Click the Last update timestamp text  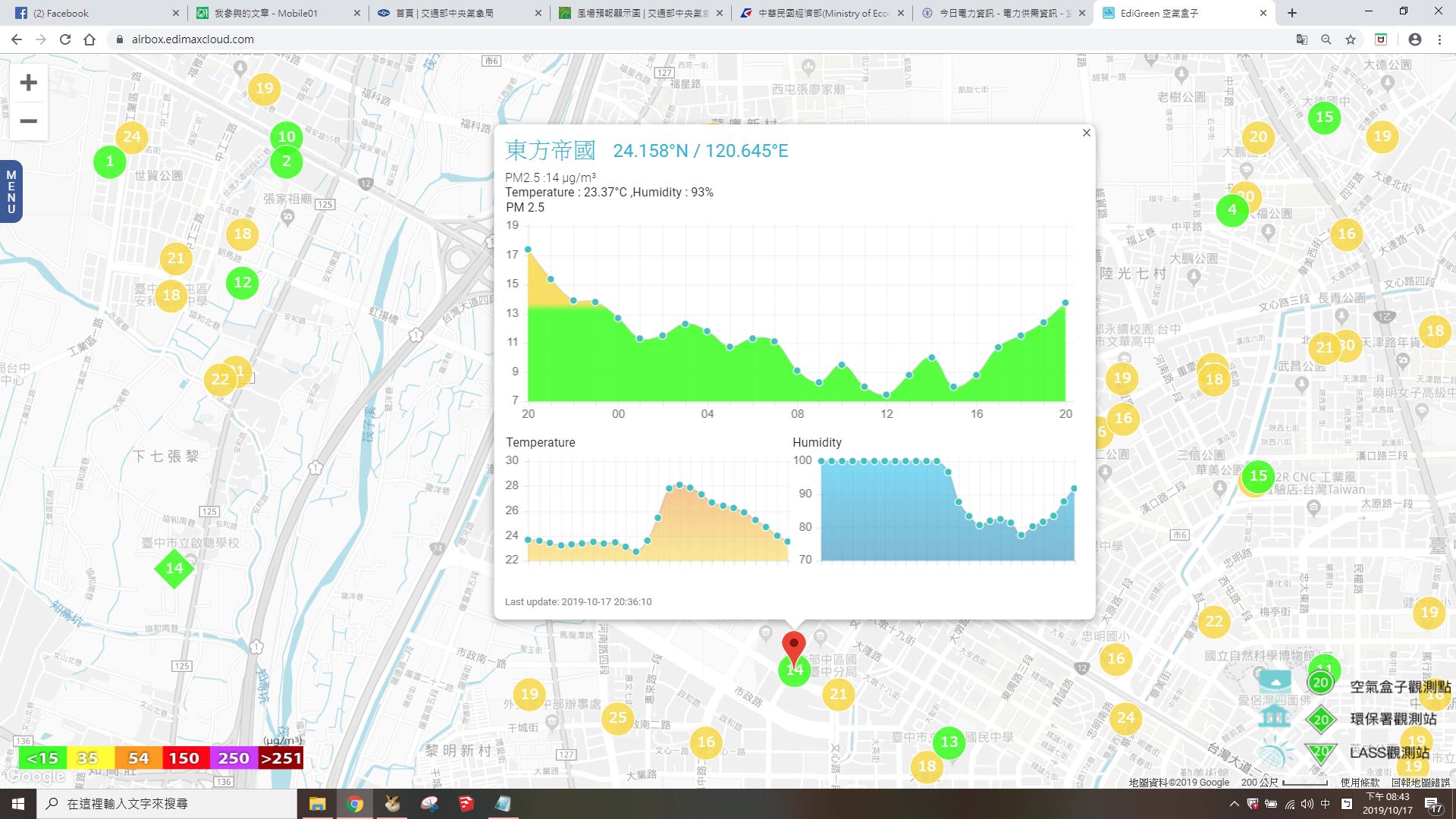click(x=579, y=601)
